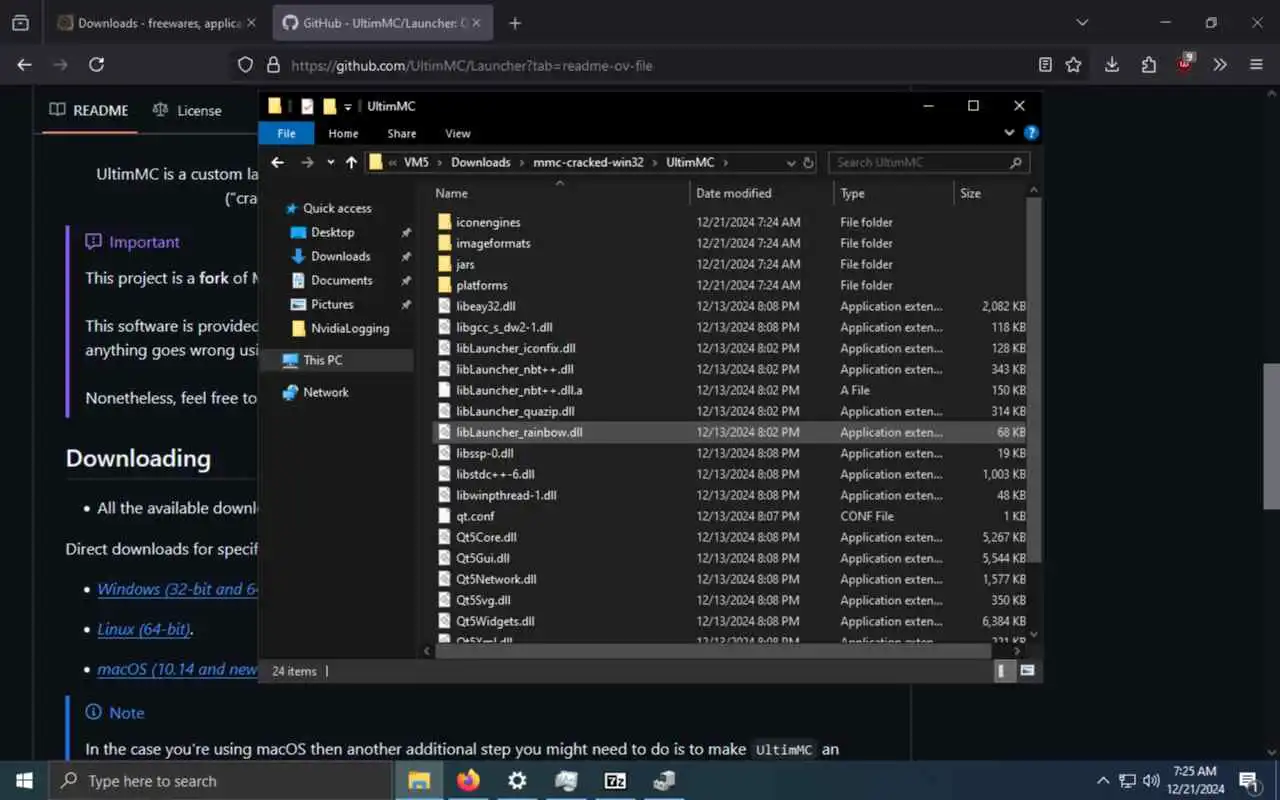Viewport: 1280px width, 800px height.
Task: Select the iconengines folder
Action: 488,222
